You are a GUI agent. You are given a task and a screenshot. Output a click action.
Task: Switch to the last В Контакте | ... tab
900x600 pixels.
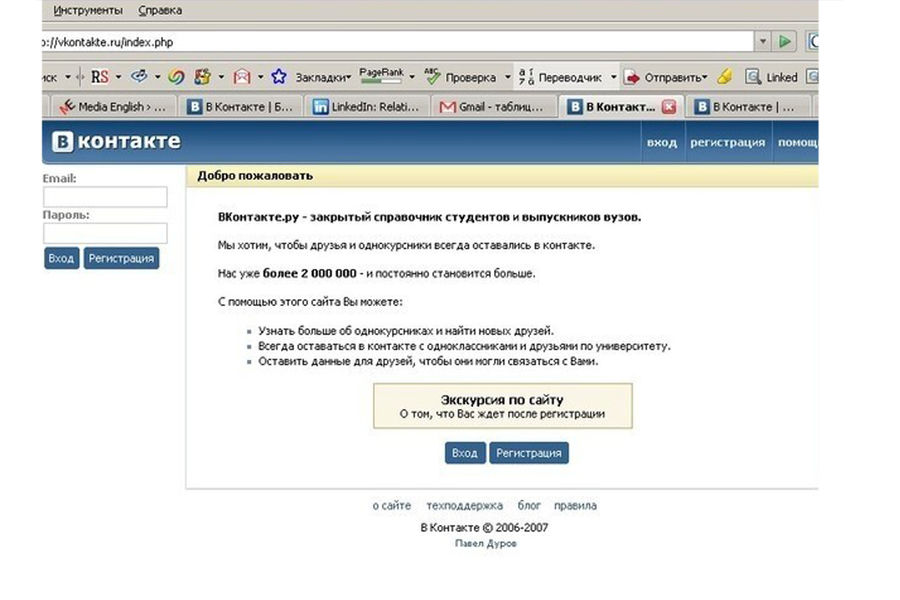tap(750, 107)
